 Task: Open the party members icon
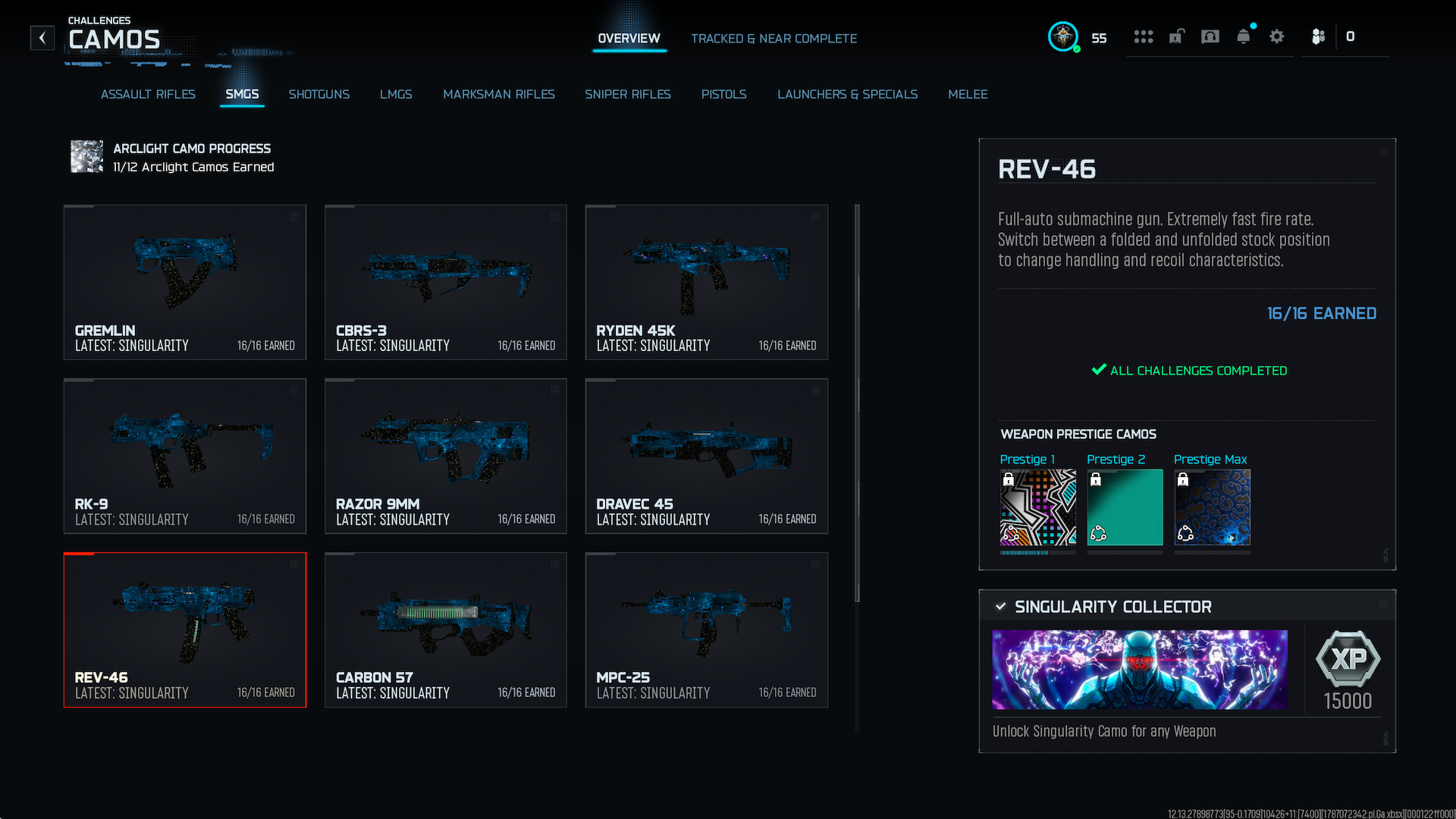(1318, 36)
